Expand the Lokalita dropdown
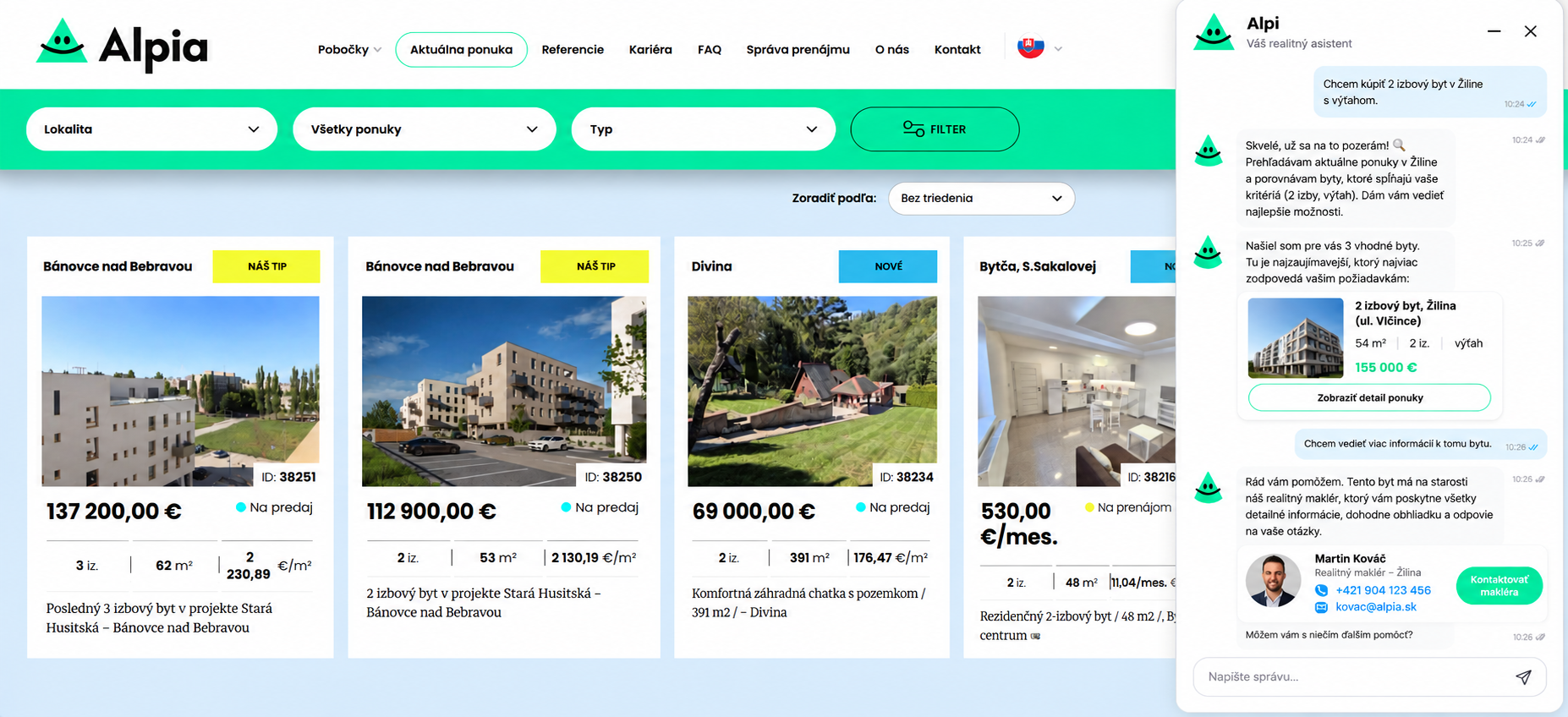 coord(151,129)
